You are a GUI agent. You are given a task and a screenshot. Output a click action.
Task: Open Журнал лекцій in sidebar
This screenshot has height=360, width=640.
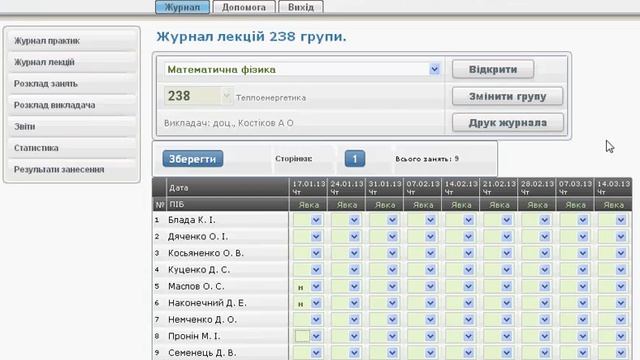pyautogui.click(x=72, y=62)
